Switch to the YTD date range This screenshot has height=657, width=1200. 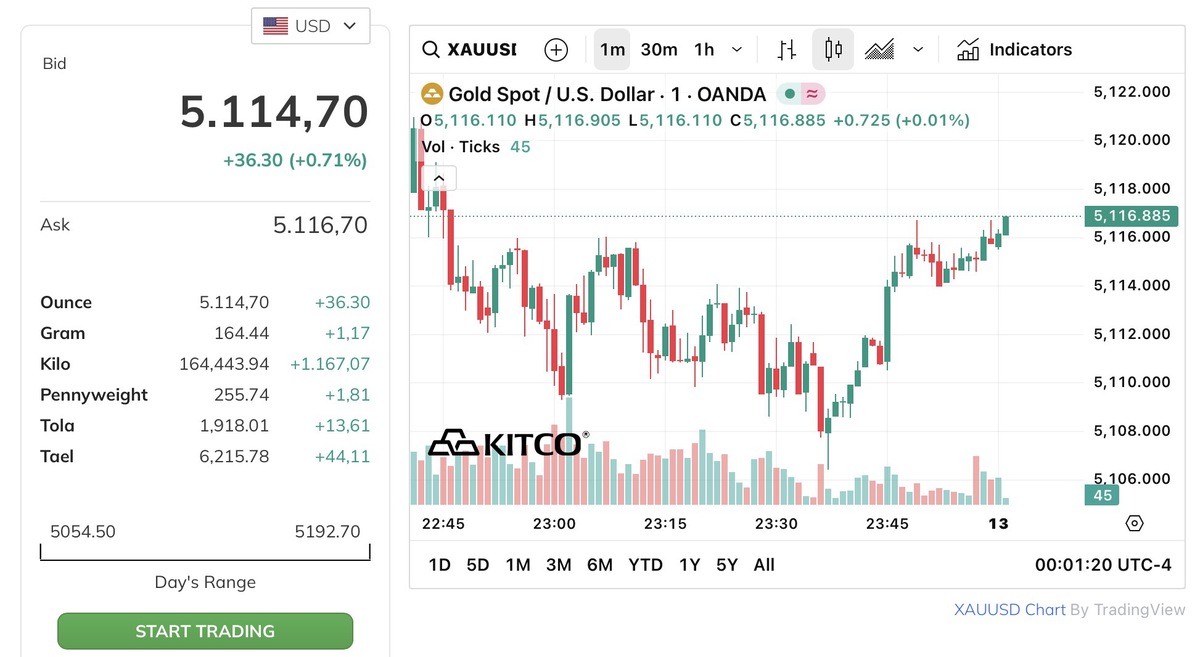(645, 565)
